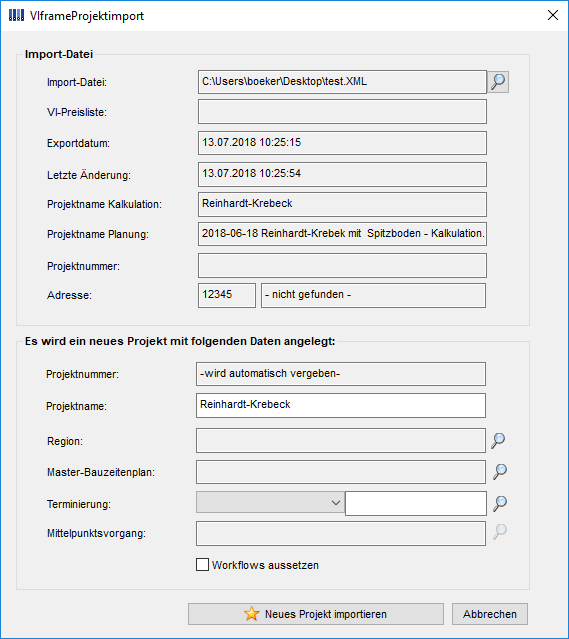Image resolution: width=569 pixels, height=639 pixels.
Task: Click the VI-Preisliste empty field
Action: coord(342,112)
